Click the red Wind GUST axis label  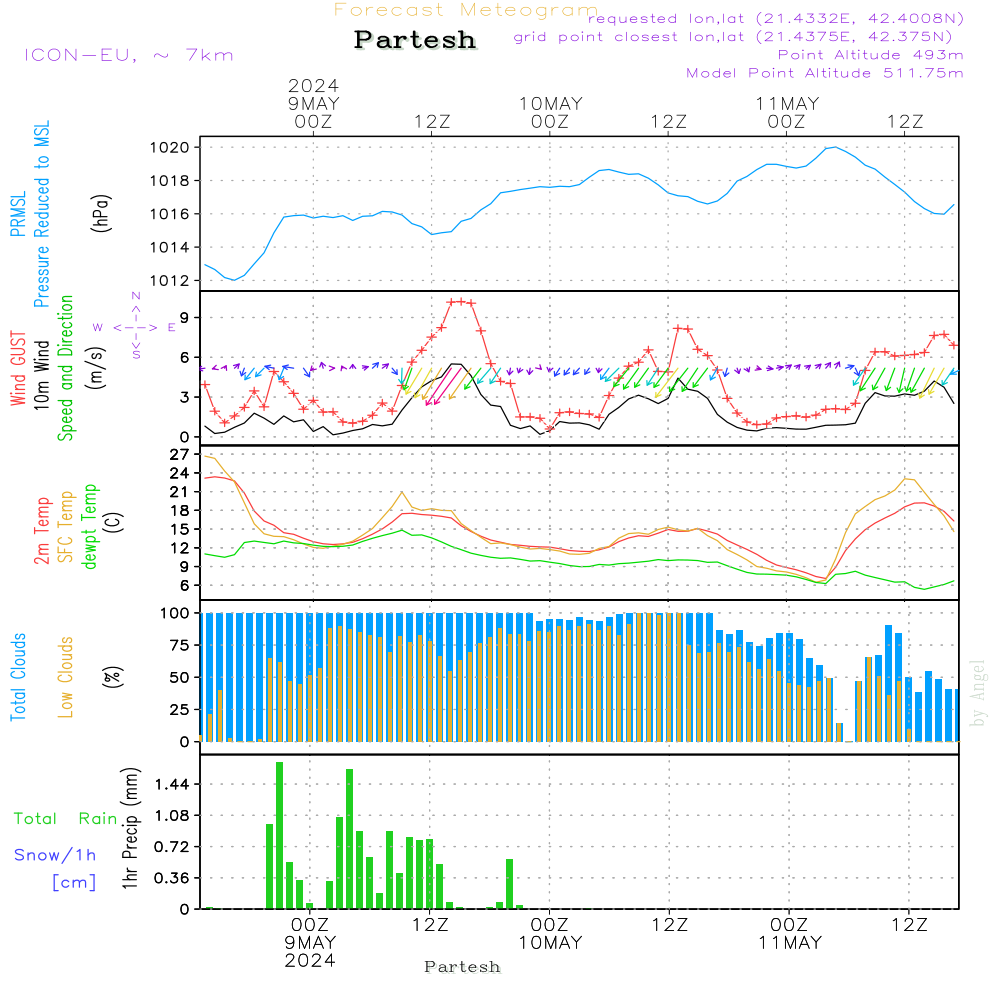coord(17,370)
